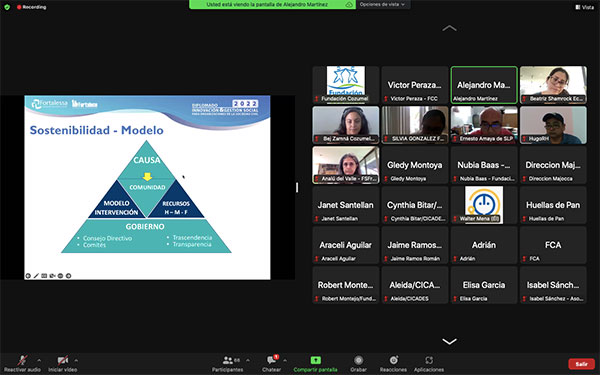Expand options arrow beside Participantes

tap(248, 360)
